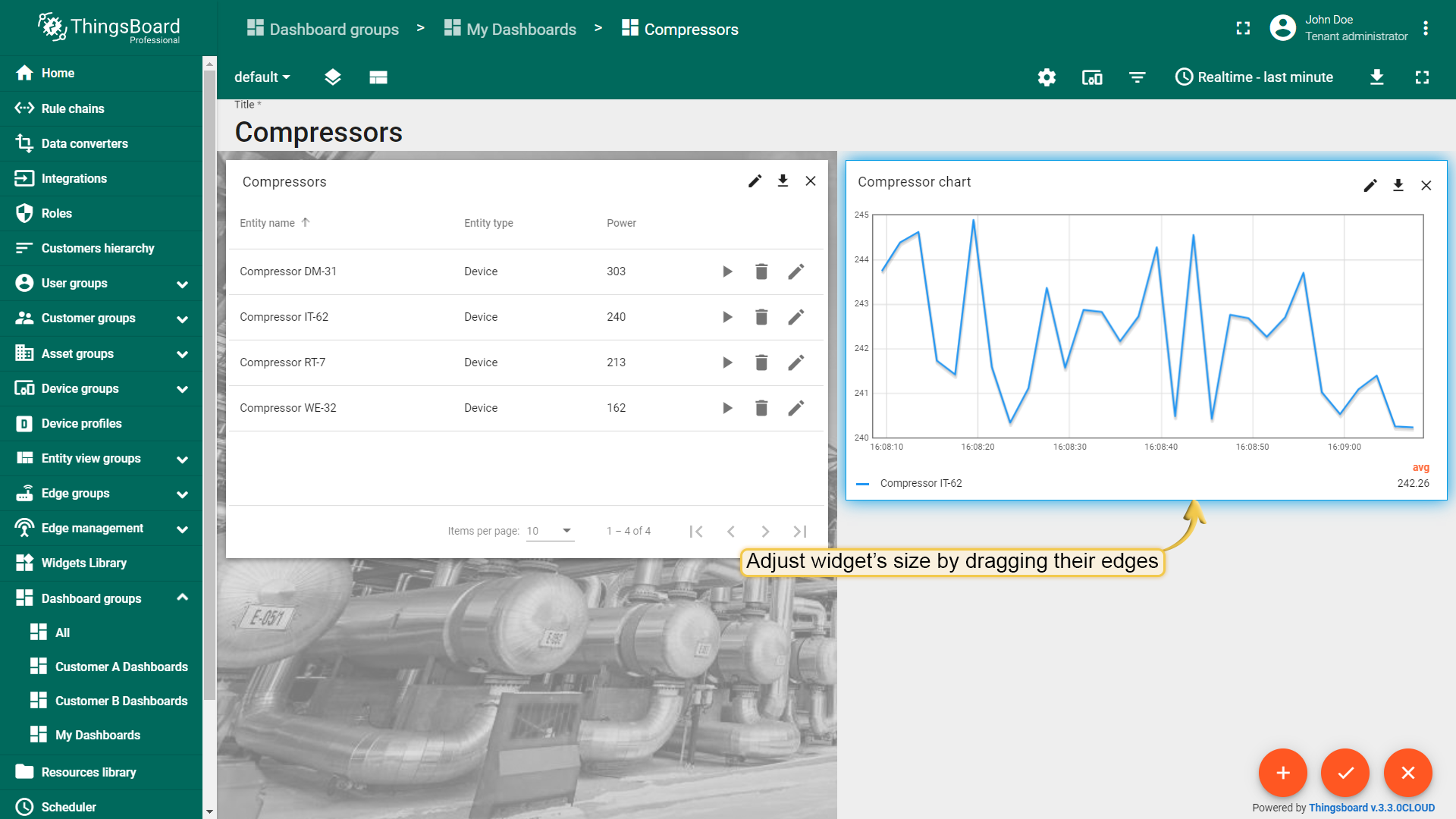Open Realtime - last minute time window

tap(1254, 77)
